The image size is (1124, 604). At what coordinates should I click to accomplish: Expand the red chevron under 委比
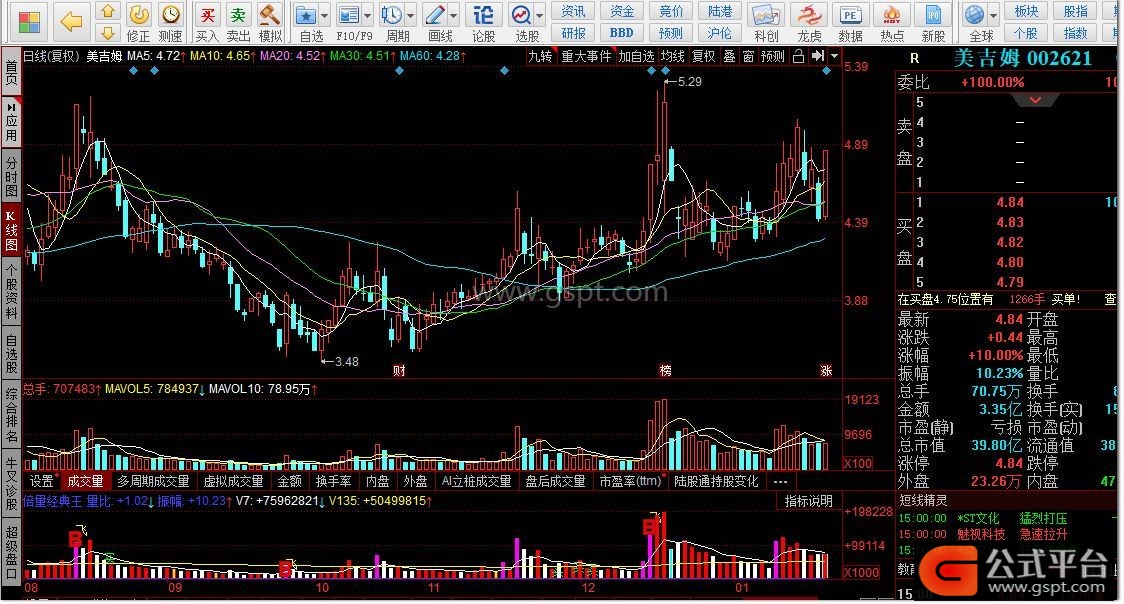point(1036,100)
